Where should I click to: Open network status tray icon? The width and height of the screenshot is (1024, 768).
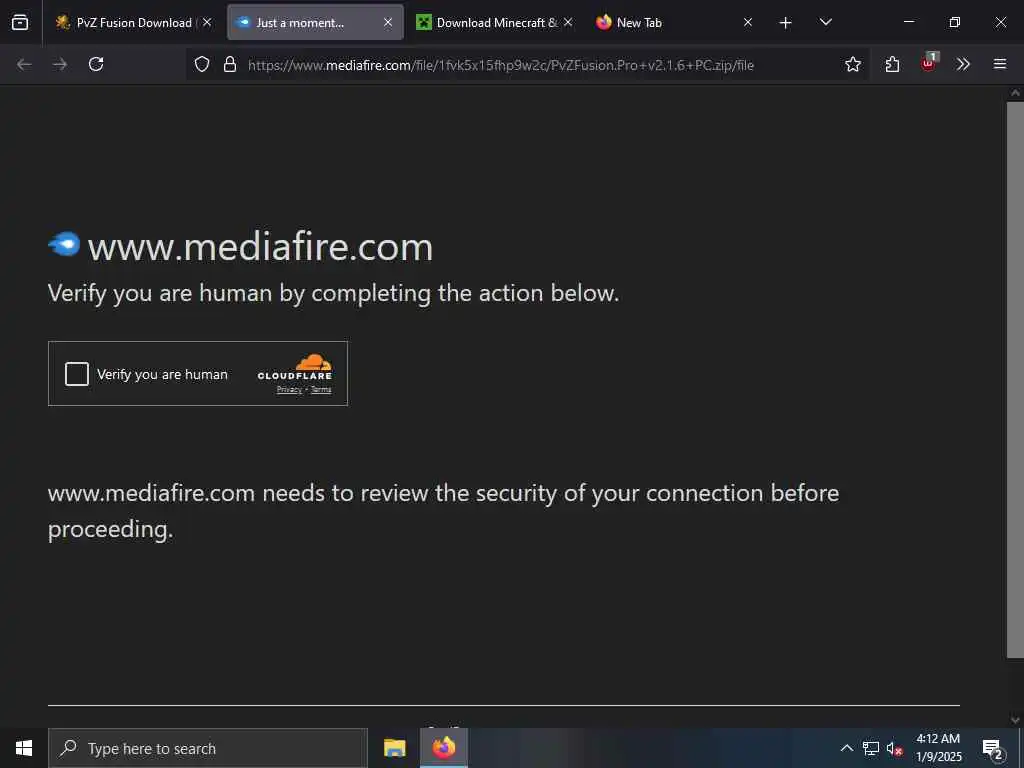pos(871,748)
